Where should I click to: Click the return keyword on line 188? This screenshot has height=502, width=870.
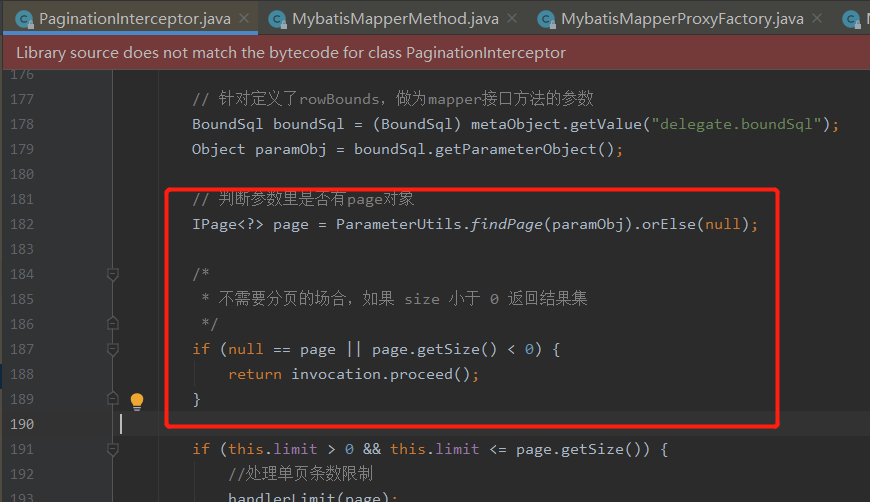point(255,374)
